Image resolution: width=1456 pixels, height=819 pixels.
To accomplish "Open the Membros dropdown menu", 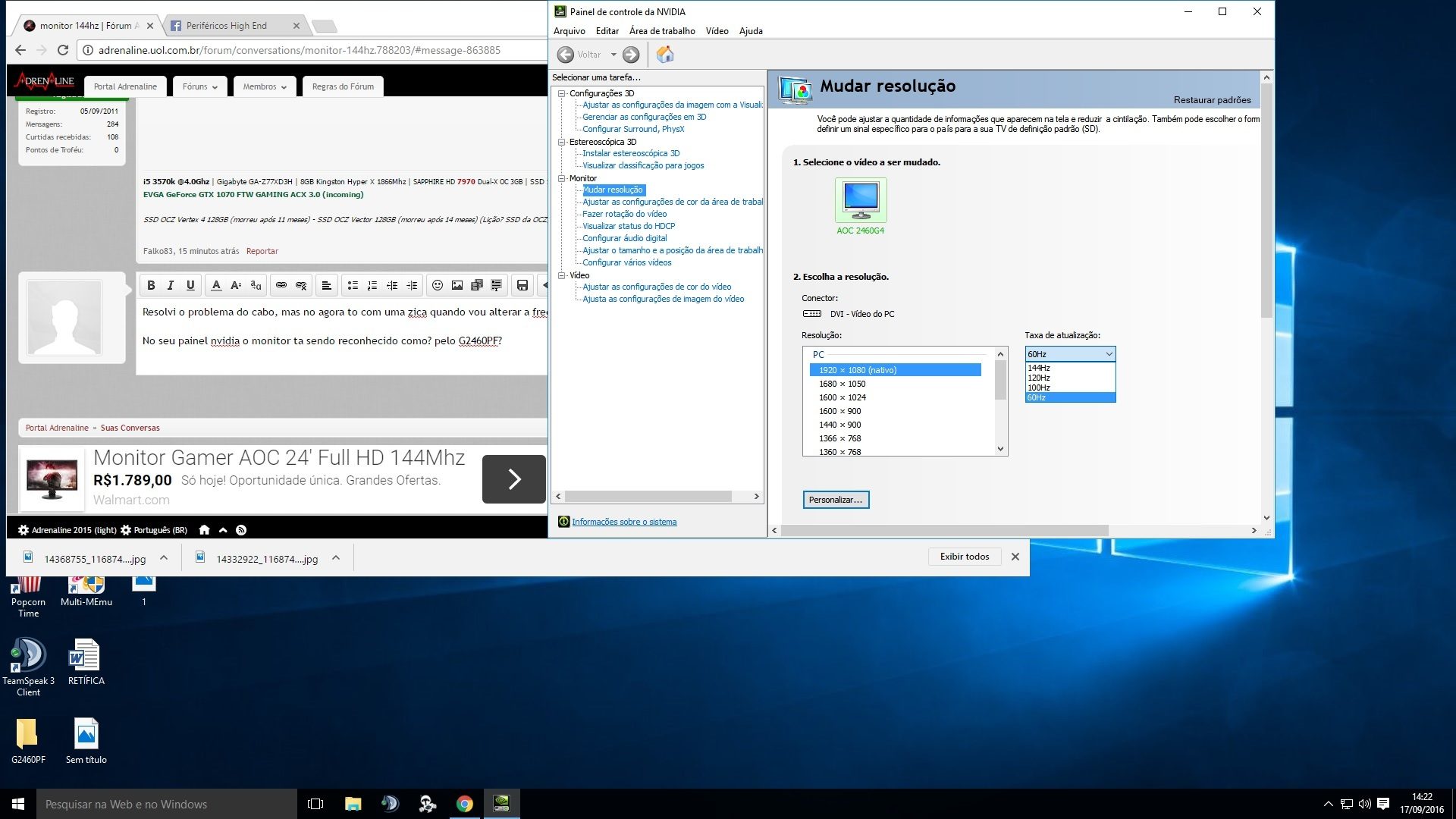I will click(265, 86).
